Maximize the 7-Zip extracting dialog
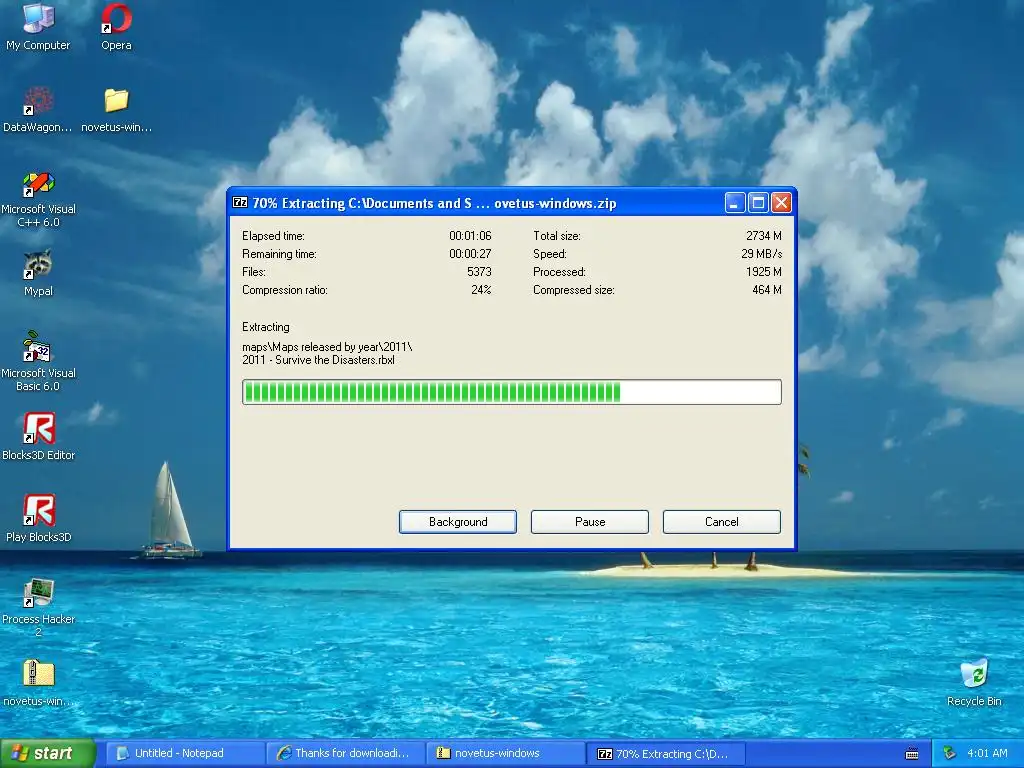The width and height of the screenshot is (1024, 768). pyautogui.click(x=758, y=203)
